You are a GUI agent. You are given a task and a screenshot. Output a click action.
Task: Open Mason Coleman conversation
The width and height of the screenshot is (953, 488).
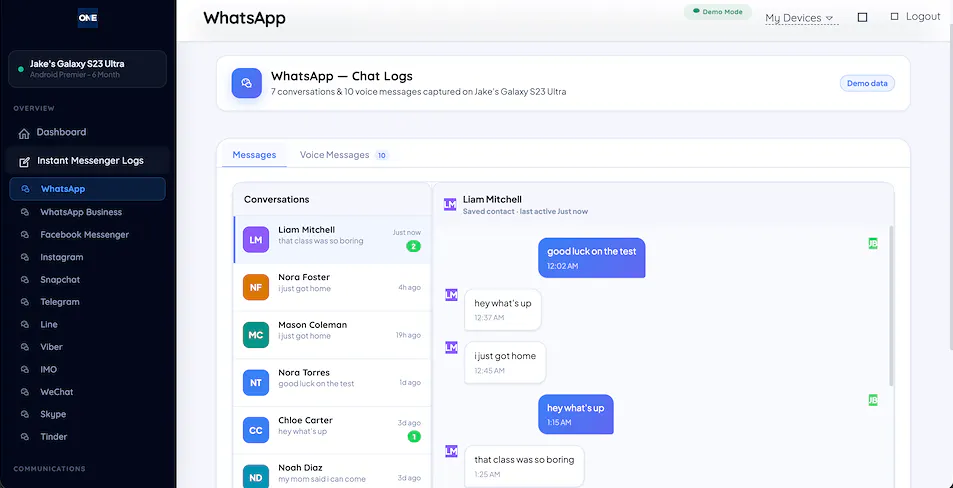(332, 335)
